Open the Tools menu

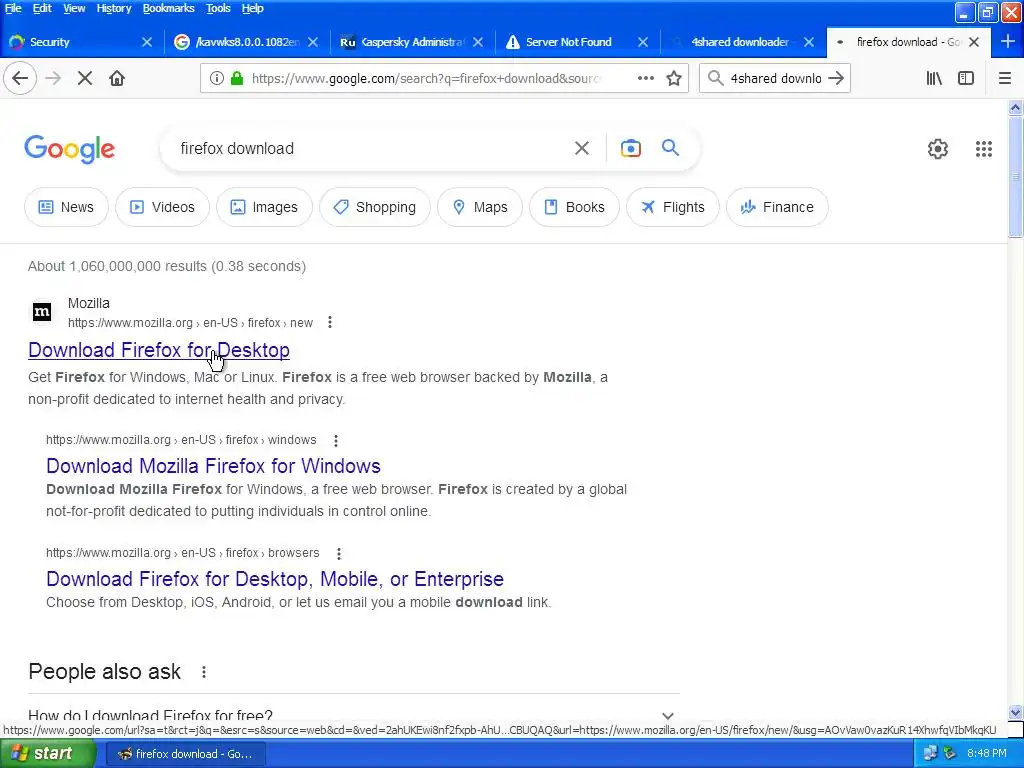click(x=218, y=8)
